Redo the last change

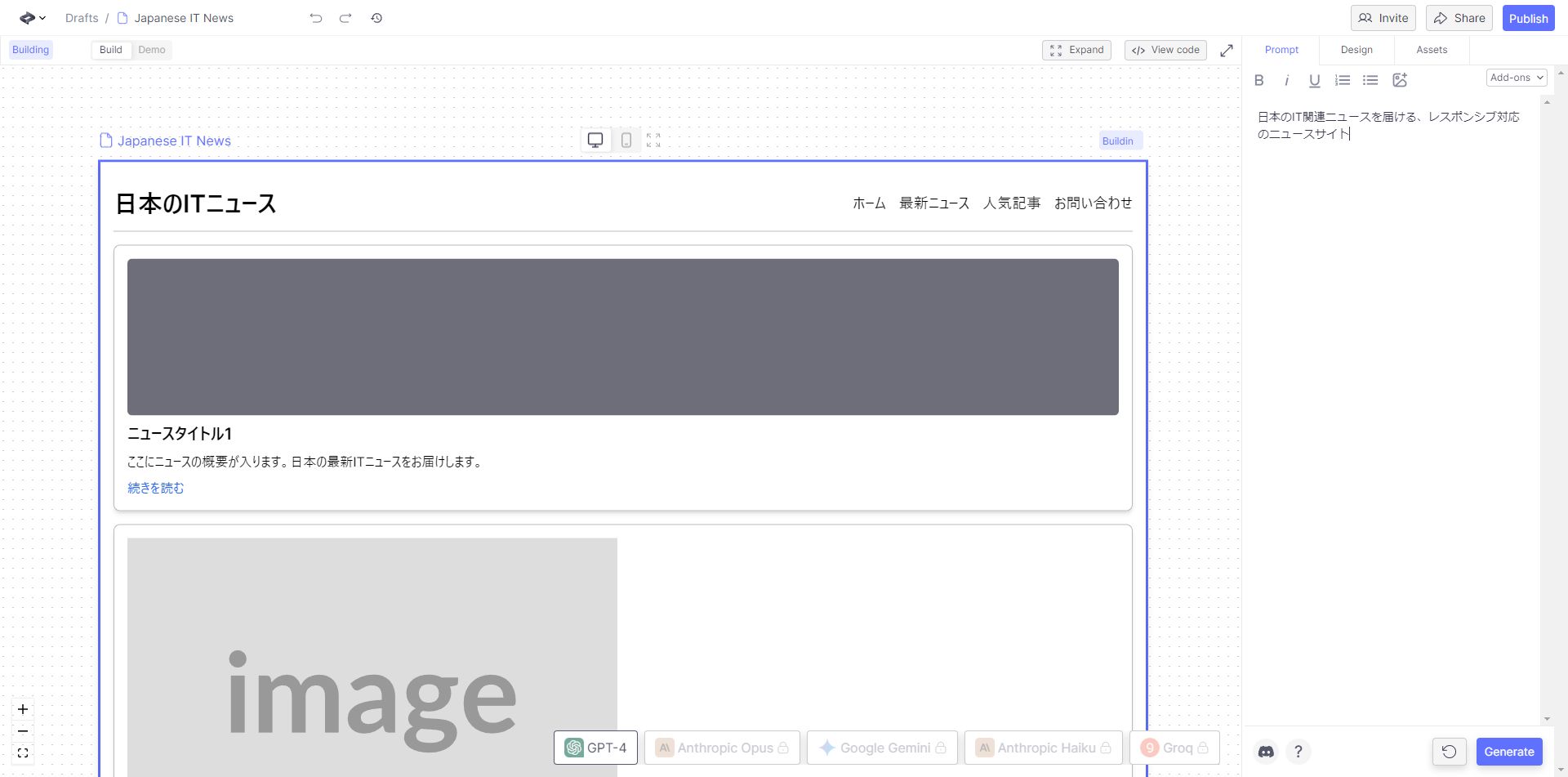coord(345,17)
